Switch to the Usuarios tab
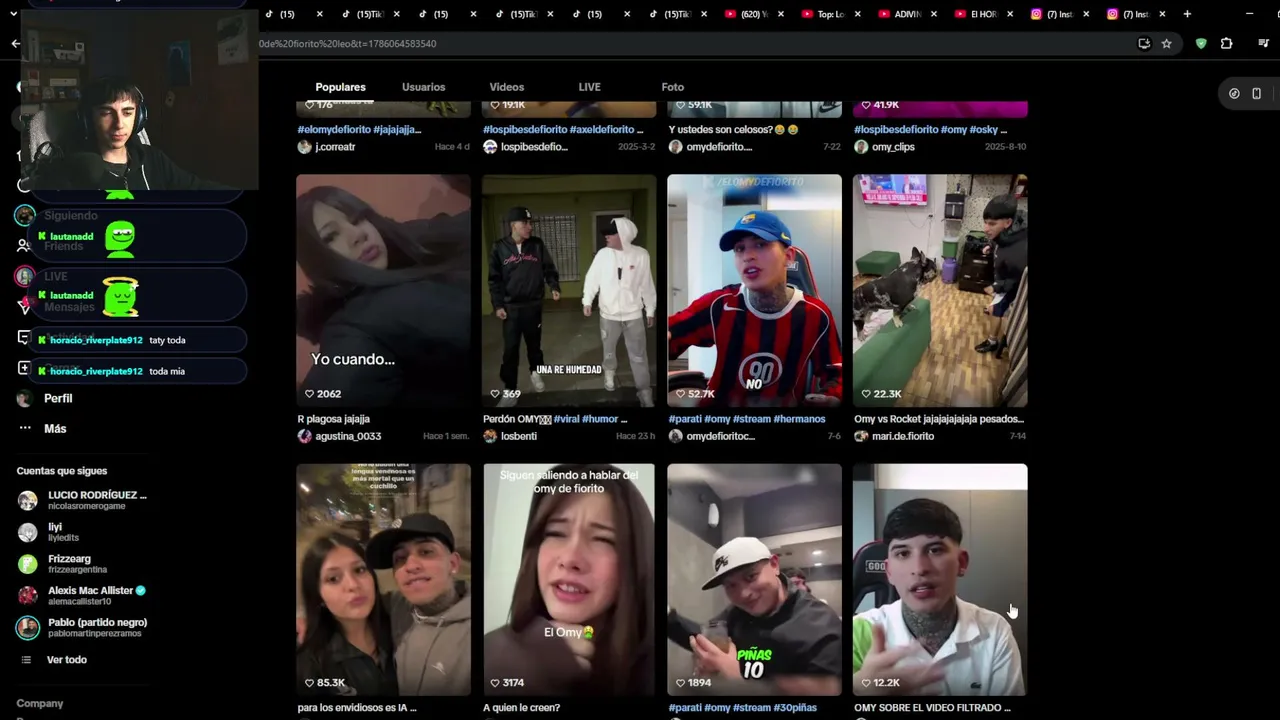Screen dimensions: 1280x720 point(423,87)
